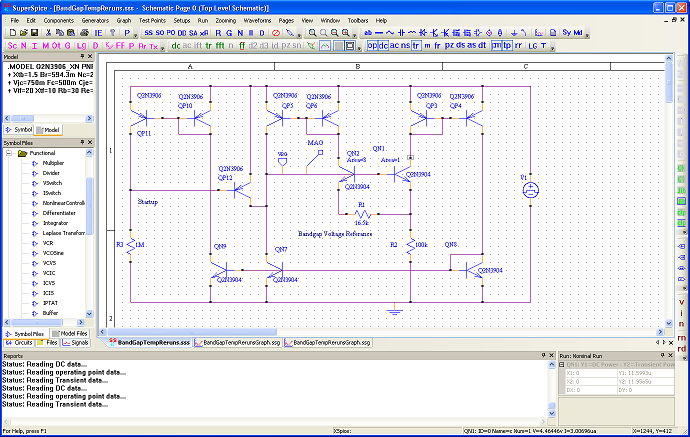The image size is (690, 437).
Task: Click the first magnifier zoom icon
Action: (312, 33)
